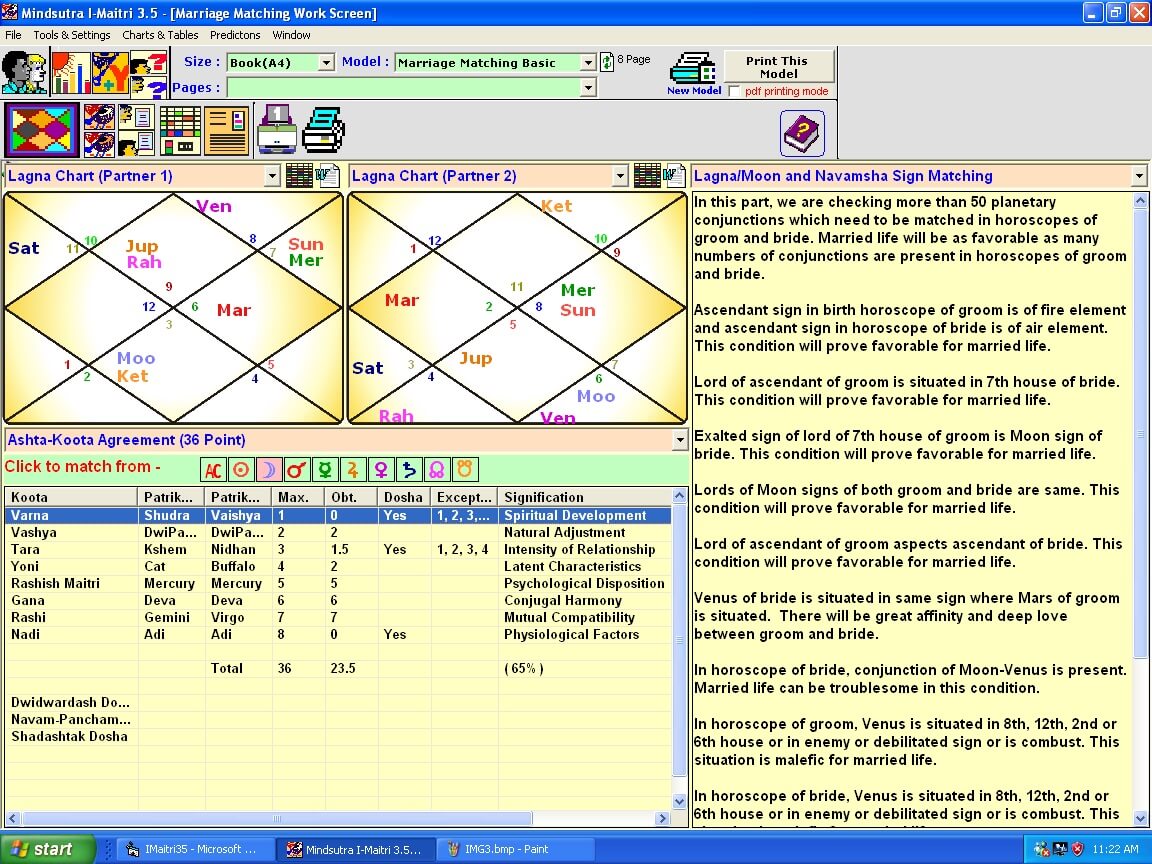Open Lagna Chart (Partner 1) dropdown
This screenshot has width=1152, height=864.
click(x=272, y=176)
